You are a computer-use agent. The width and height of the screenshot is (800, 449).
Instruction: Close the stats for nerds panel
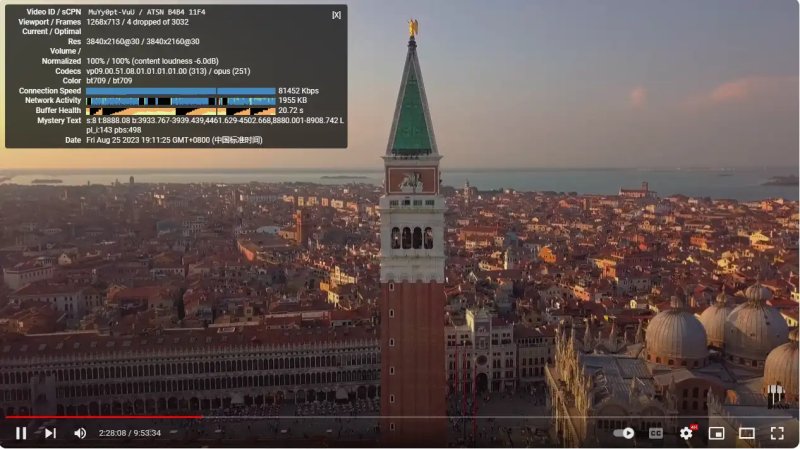click(x=336, y=15)
